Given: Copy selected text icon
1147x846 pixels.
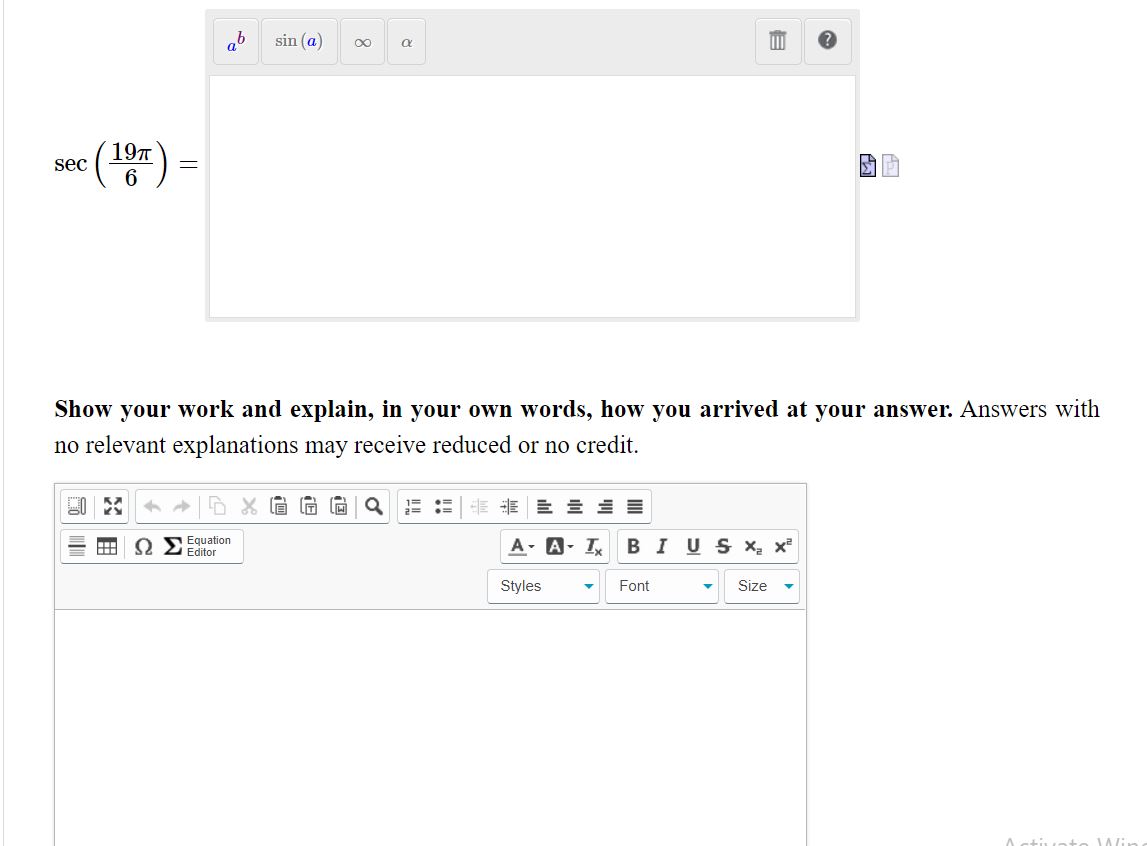Looking at the screenshot, I should coord(217,506).
